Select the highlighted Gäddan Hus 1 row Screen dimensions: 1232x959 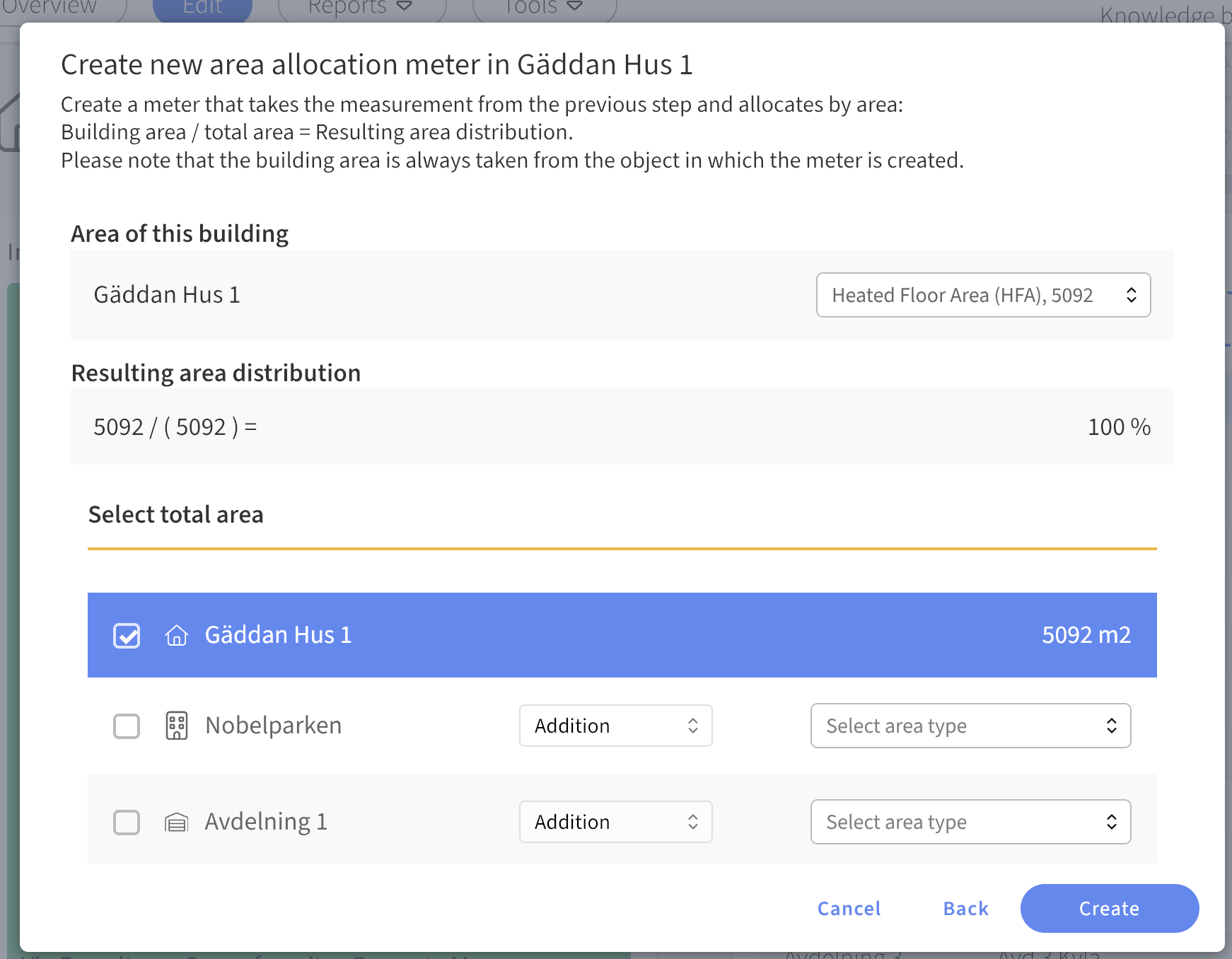click(x=622, y=635)
